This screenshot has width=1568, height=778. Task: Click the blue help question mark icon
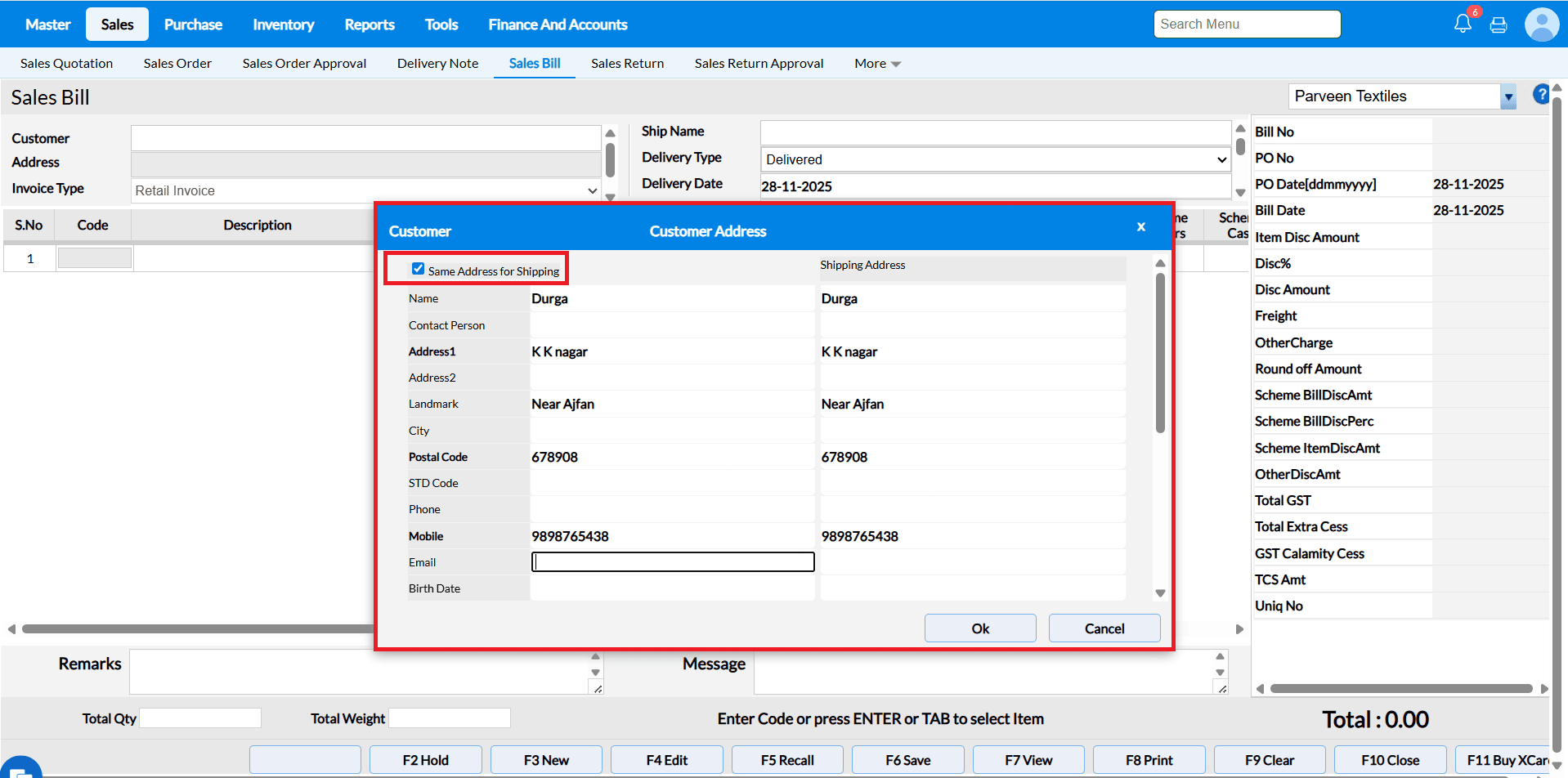pyautogui.click(x=1540, y=95)
